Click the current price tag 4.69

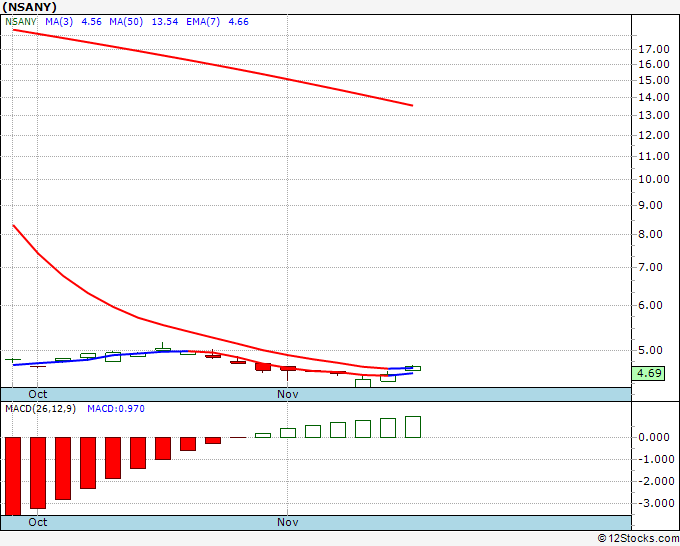coord(648,373)
